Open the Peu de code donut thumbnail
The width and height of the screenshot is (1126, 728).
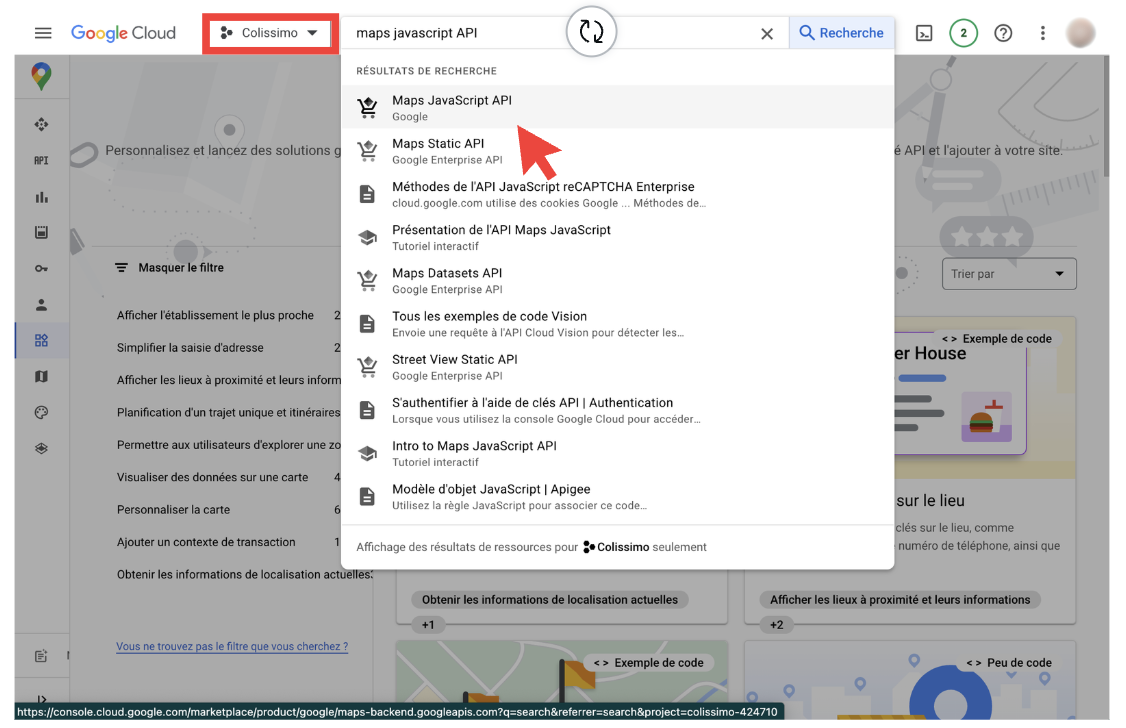pos(910,680)
